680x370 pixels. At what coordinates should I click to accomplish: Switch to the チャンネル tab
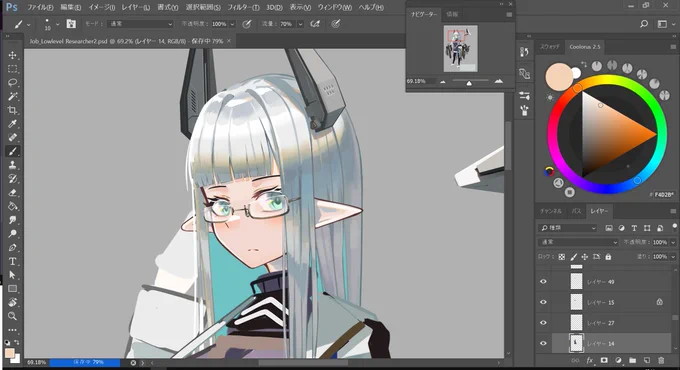point(551,211)
